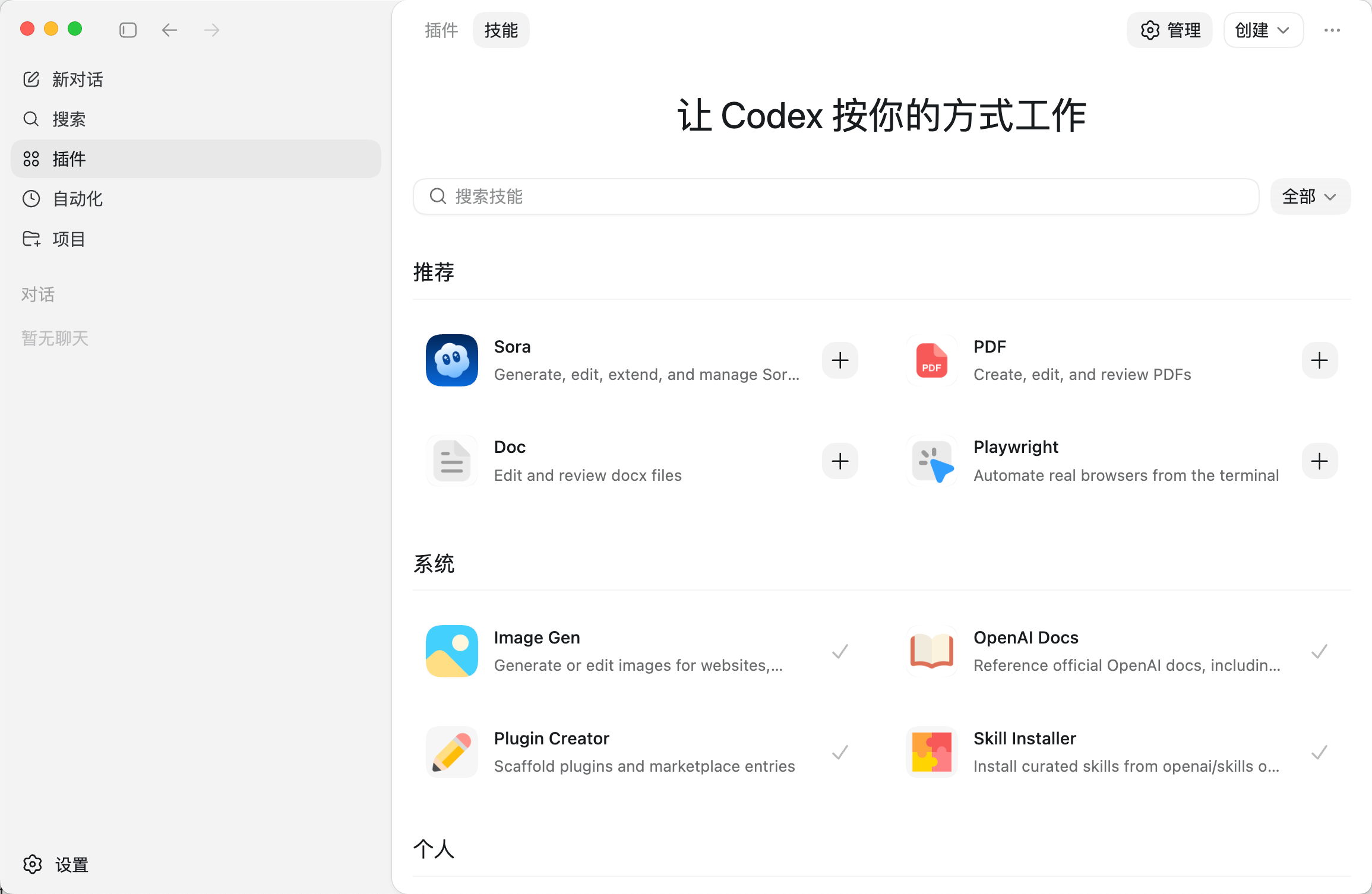This screenshot has height=894, width=1372.
Task: Start a 新对话 from sidebar
Action: point(77,80)
